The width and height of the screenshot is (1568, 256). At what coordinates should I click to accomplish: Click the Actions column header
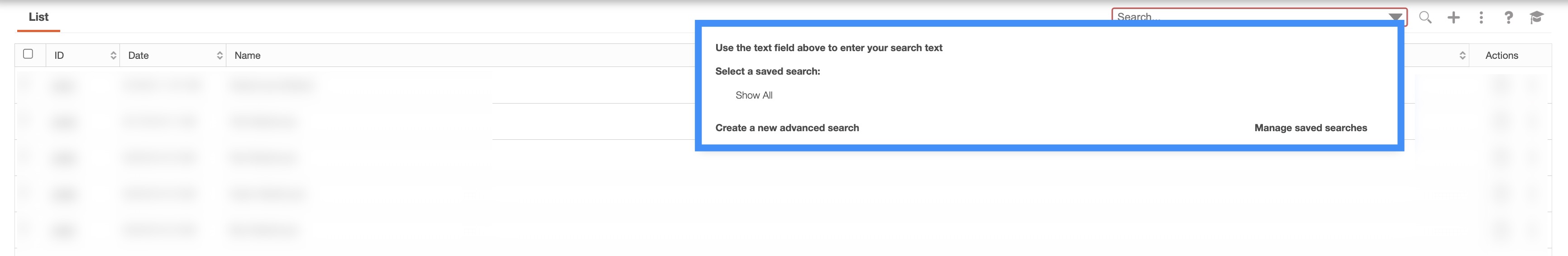coord(1501,55)
